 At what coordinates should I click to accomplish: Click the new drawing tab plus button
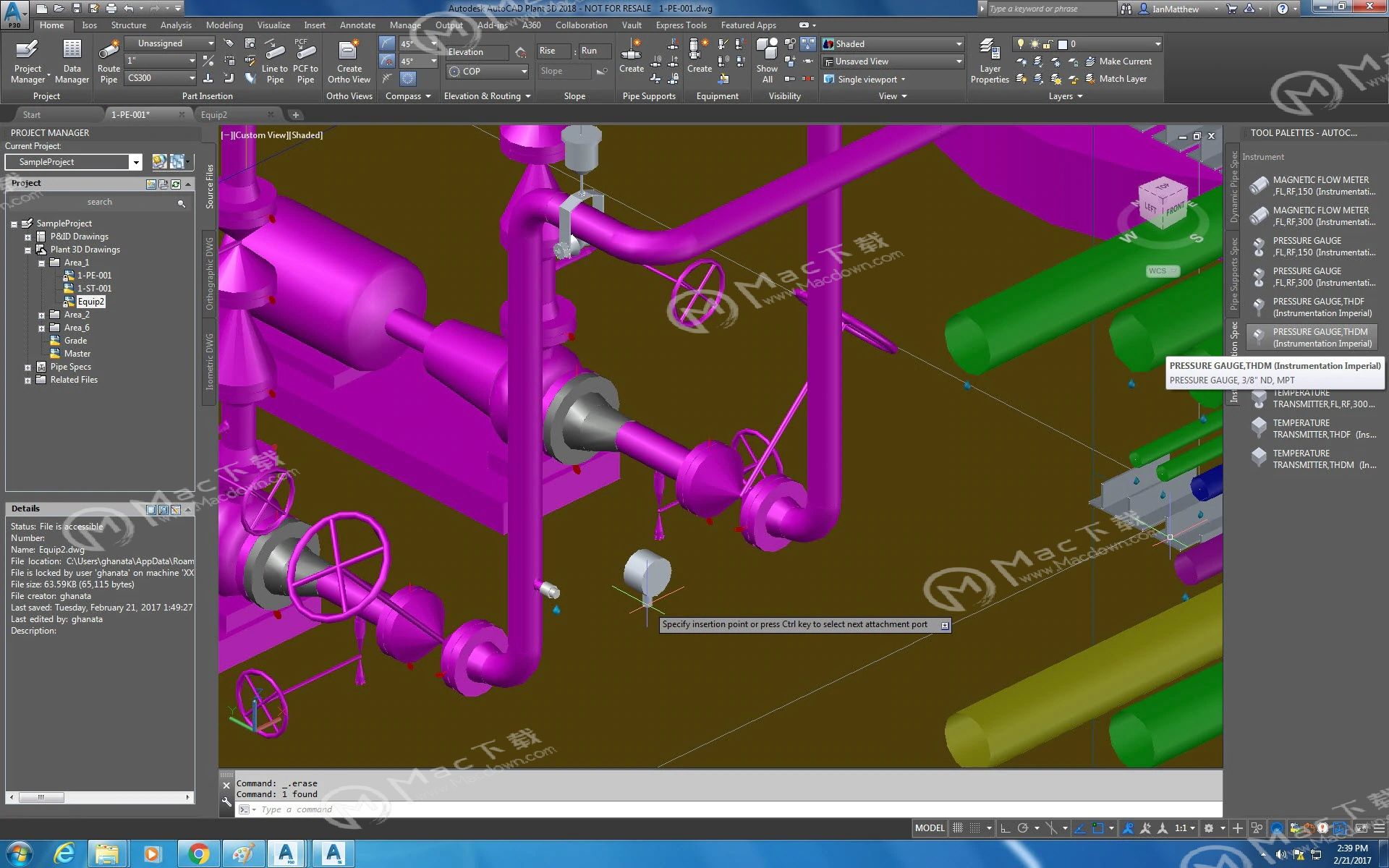295,115
